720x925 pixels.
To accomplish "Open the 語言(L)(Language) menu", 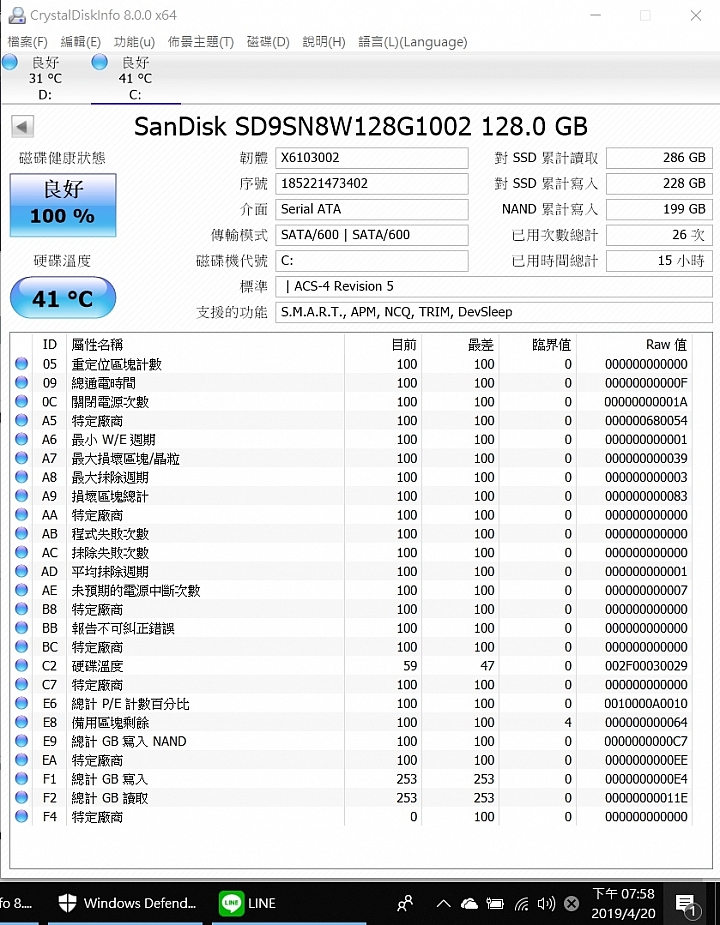I will (x=413, y=42).
